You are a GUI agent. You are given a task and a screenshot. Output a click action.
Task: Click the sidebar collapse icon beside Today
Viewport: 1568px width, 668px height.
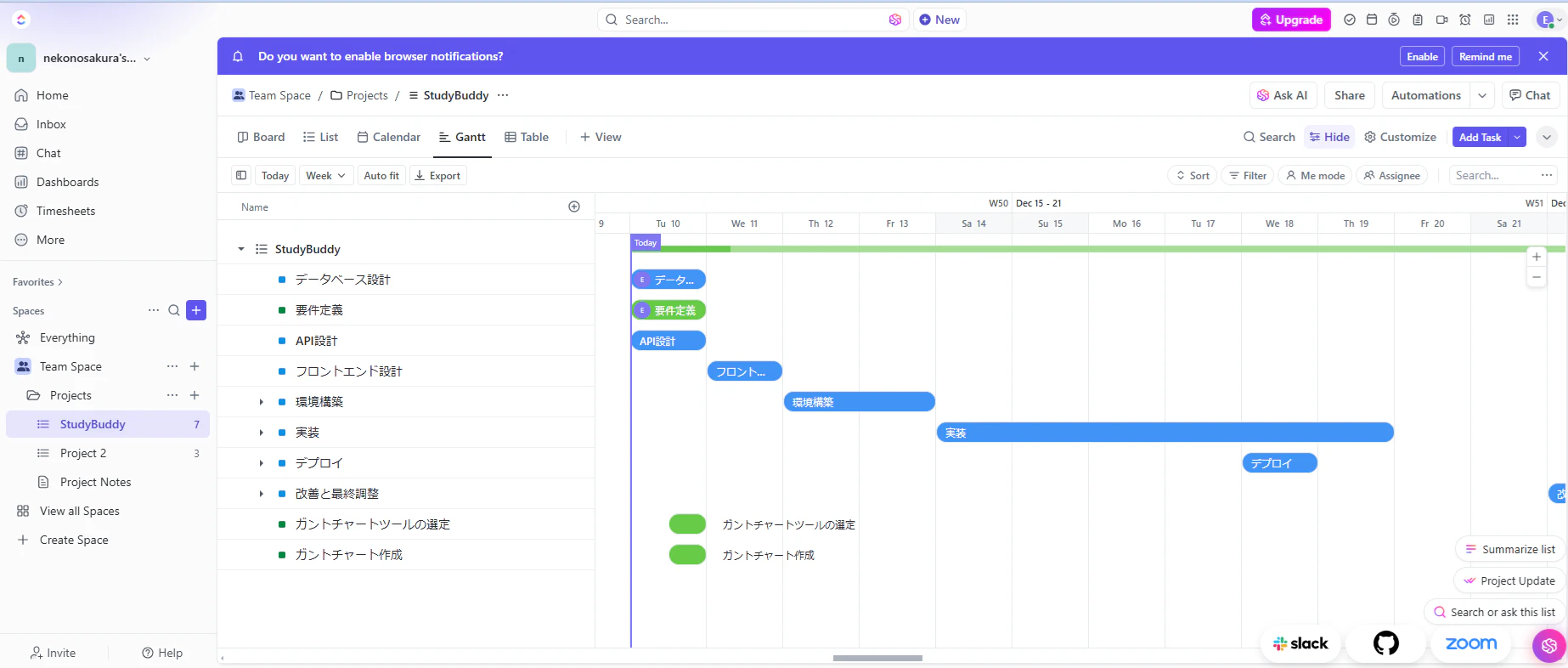(x=241, y=175)
